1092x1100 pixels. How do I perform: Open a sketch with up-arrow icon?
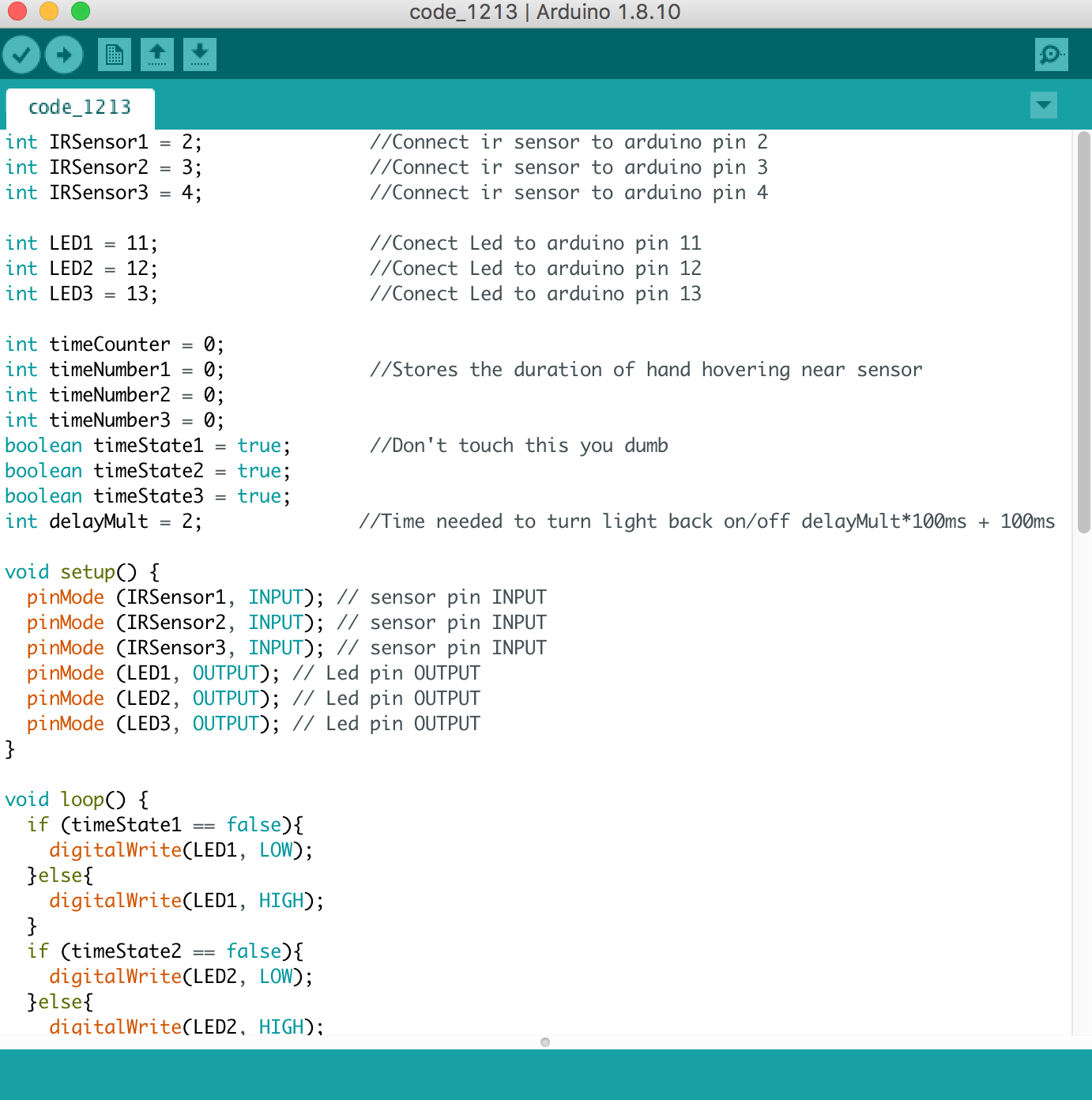click(x=157, y=55)
